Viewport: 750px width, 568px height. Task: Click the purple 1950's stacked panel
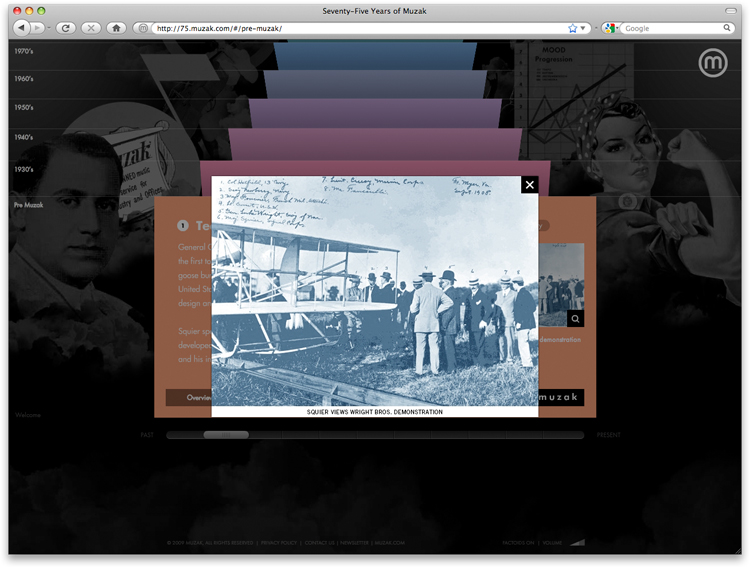click(375, 113)
